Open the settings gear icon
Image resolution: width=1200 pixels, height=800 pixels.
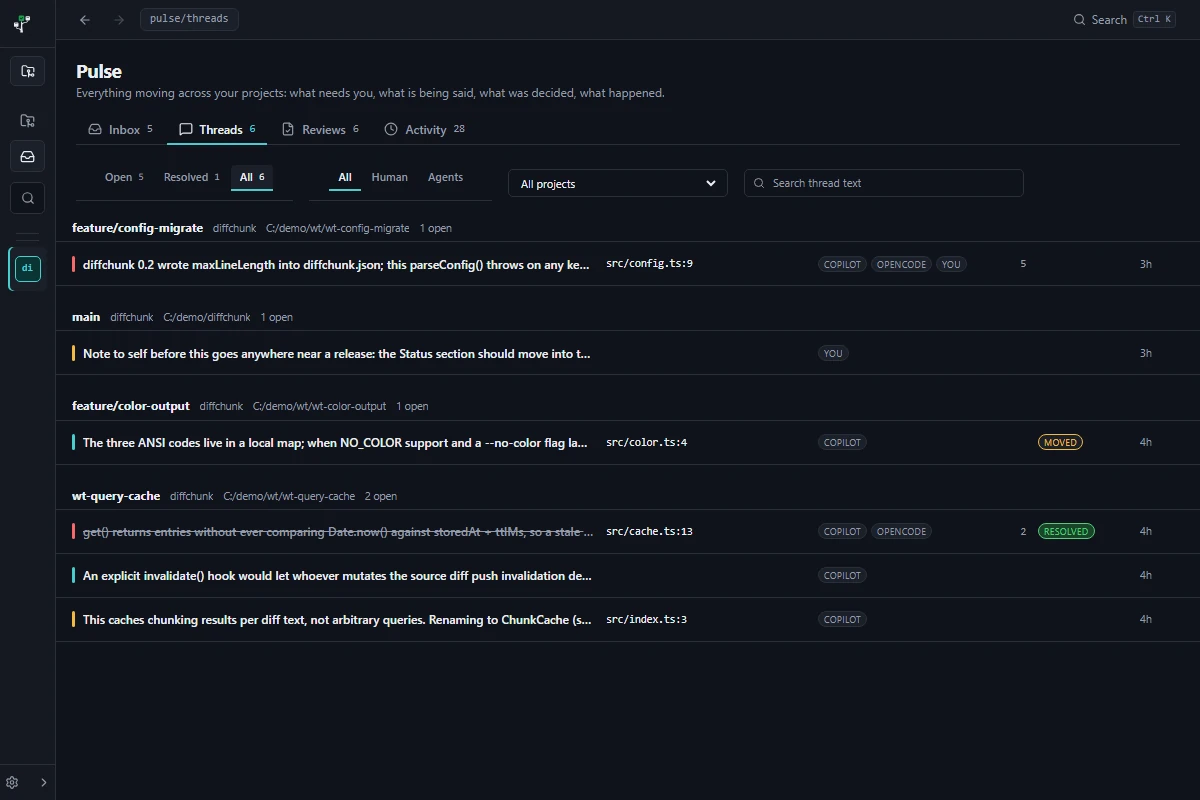pos(13,782)
